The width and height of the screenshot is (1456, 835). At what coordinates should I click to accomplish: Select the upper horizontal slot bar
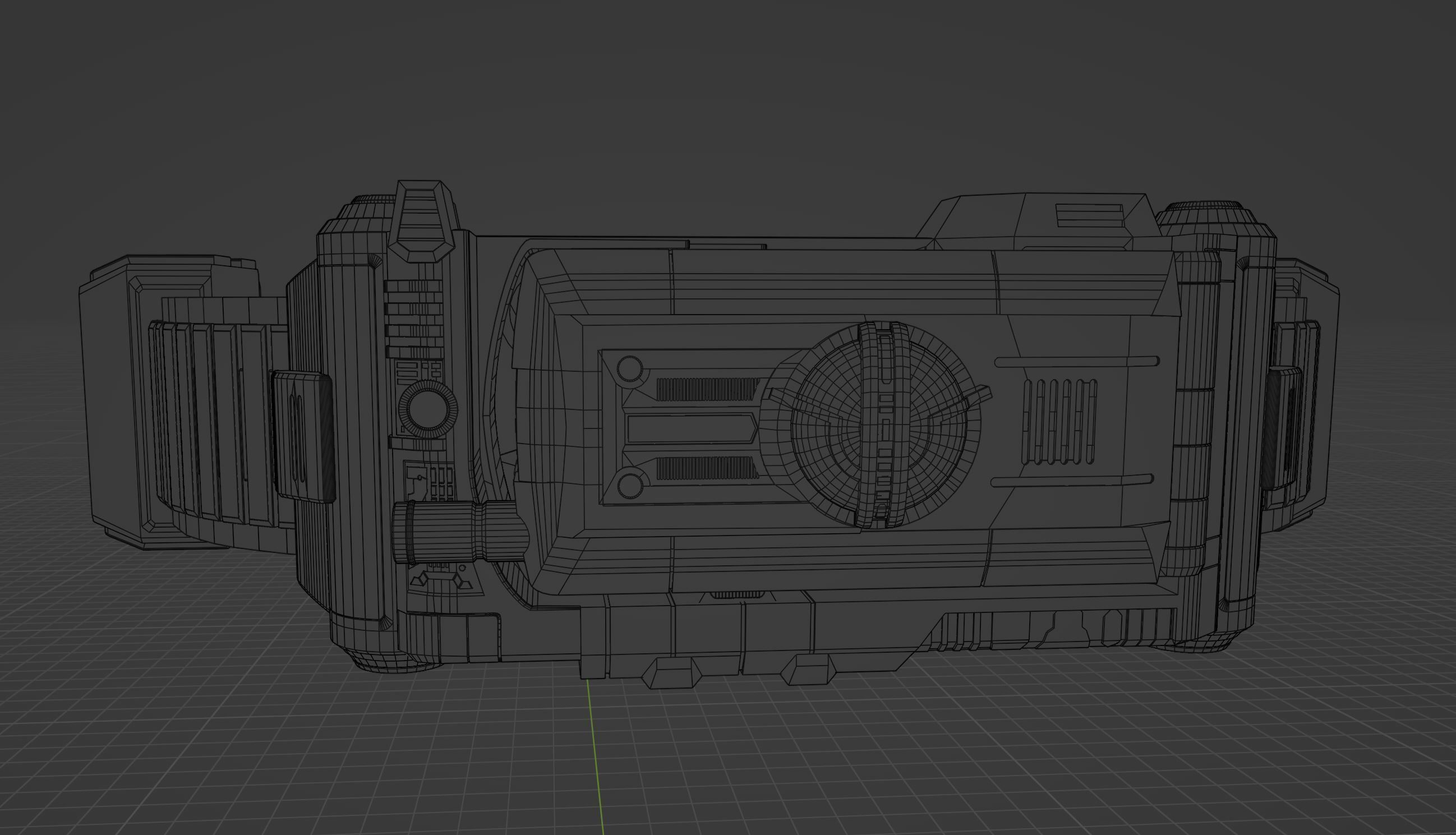click(x=1077, y=362)
